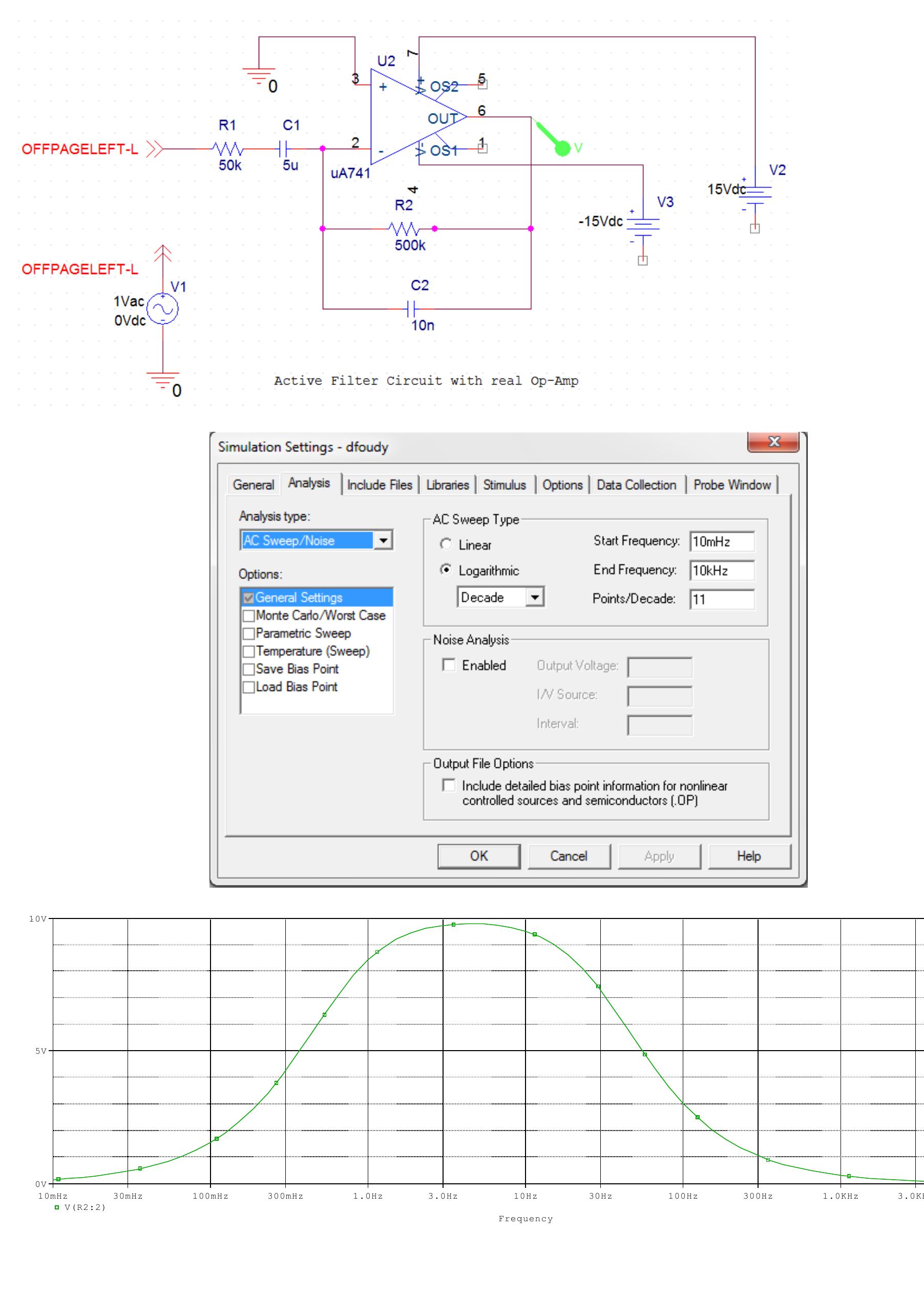Viewport: 924px width, 1296px height.
Task: Open the Probe Window tab
Action: coord(732,485)
